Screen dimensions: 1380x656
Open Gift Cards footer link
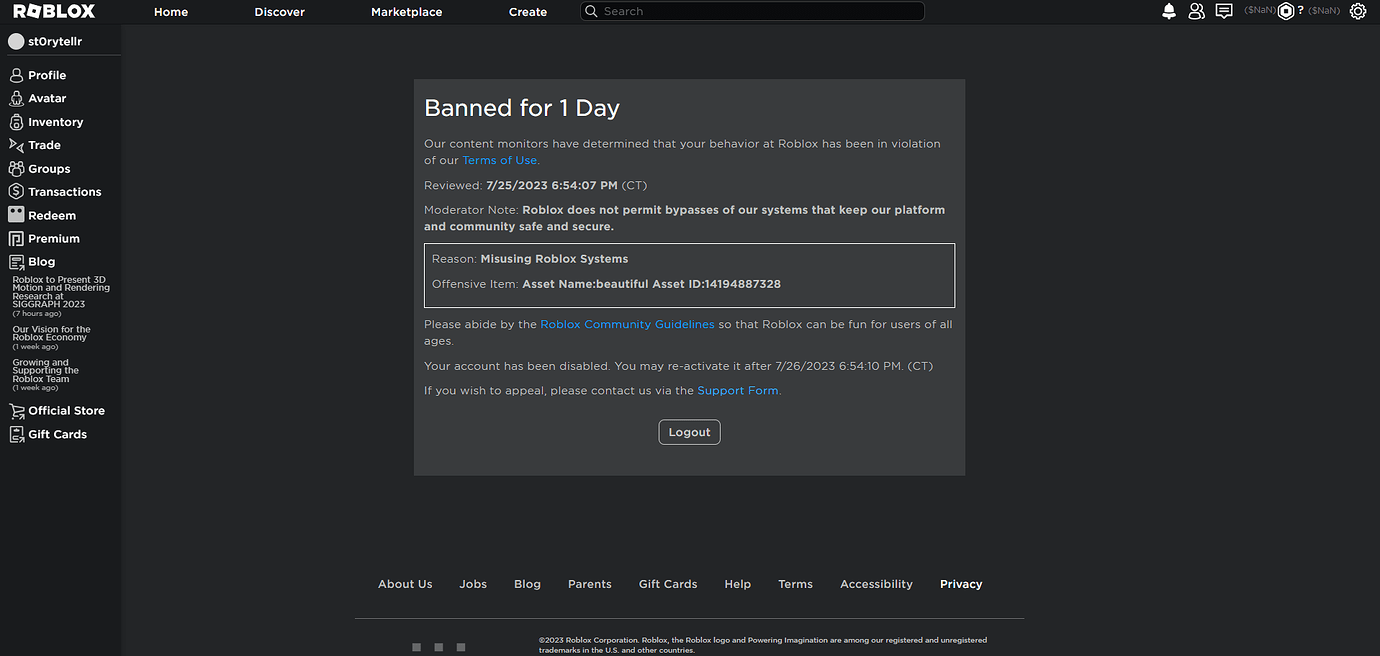coord(668,584)
